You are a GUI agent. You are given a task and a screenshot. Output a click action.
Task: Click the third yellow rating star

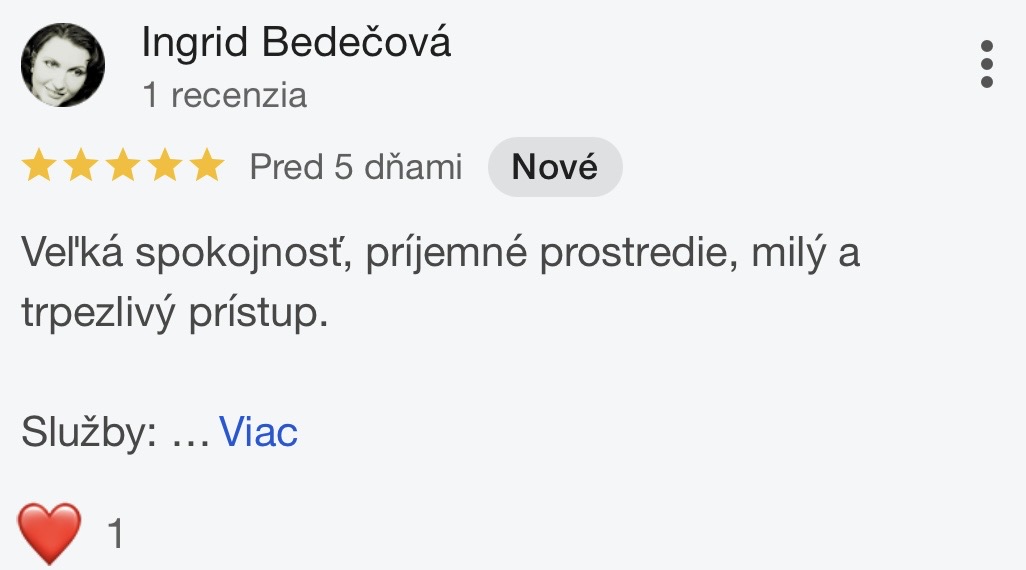click(123, 166)
